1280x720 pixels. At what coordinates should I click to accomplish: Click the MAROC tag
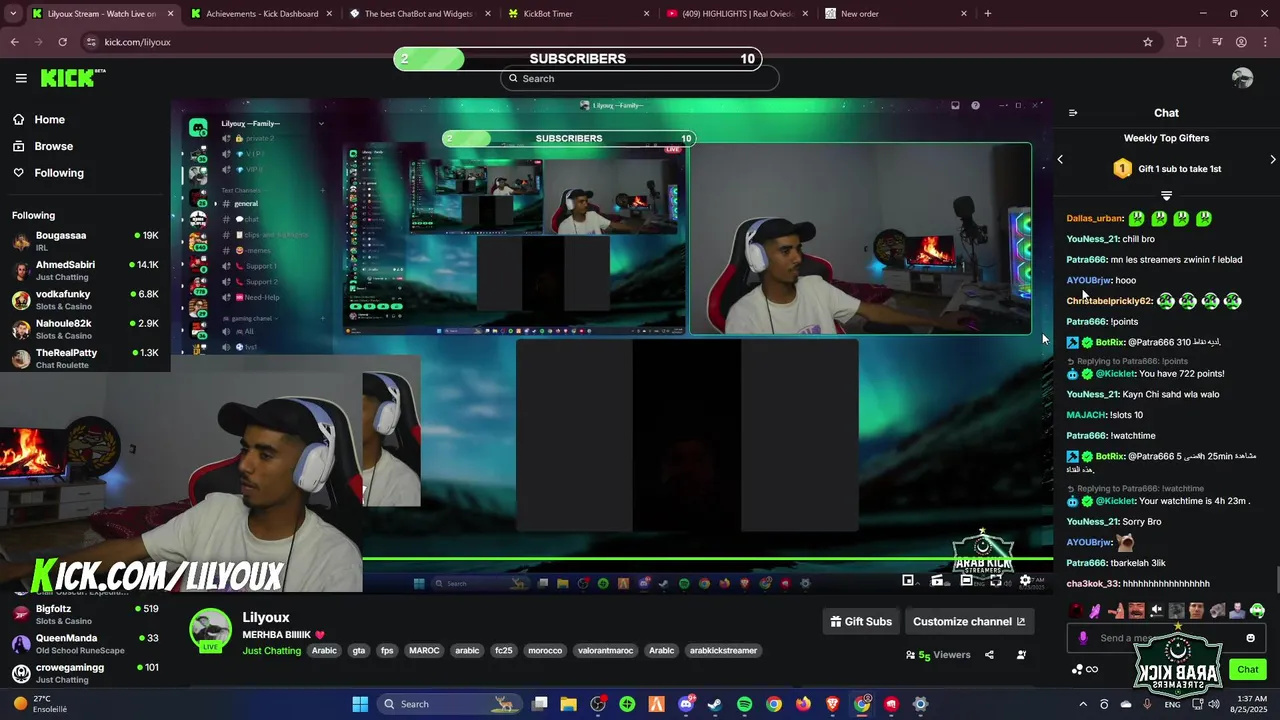[424, 651]
